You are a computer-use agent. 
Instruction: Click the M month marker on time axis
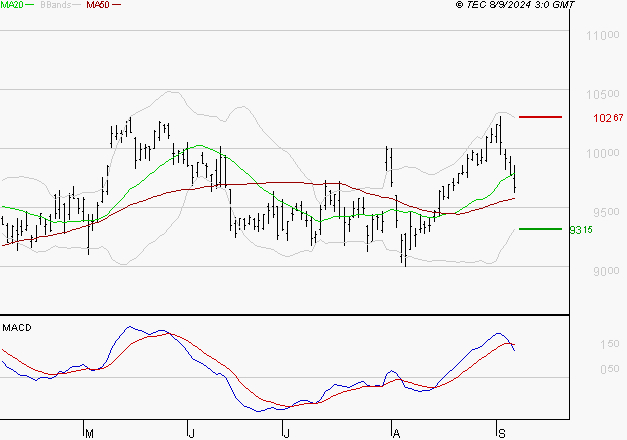89,434
